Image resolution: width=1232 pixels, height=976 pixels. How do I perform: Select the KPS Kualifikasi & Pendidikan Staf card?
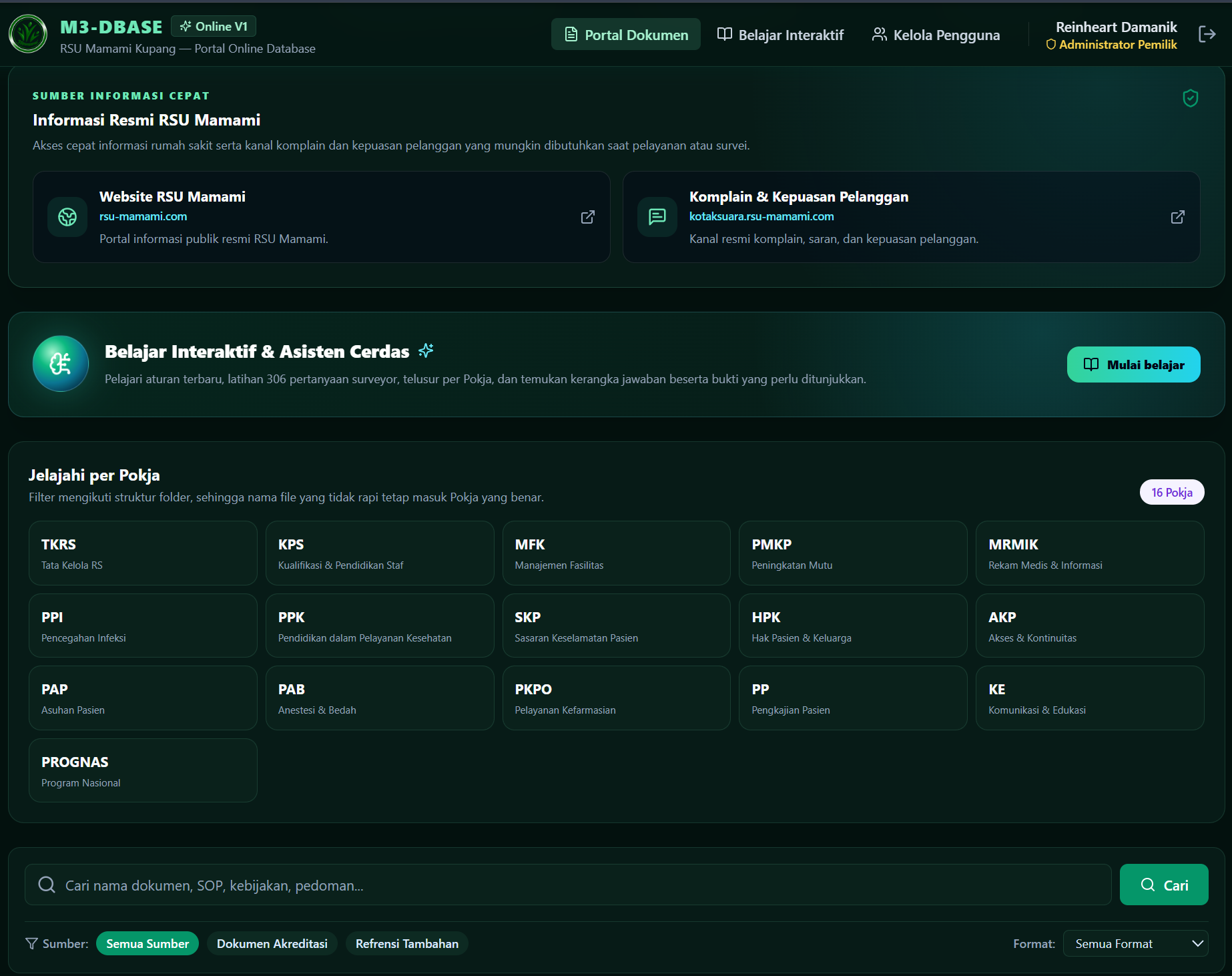pyautogui.click(x=380, y=553)
